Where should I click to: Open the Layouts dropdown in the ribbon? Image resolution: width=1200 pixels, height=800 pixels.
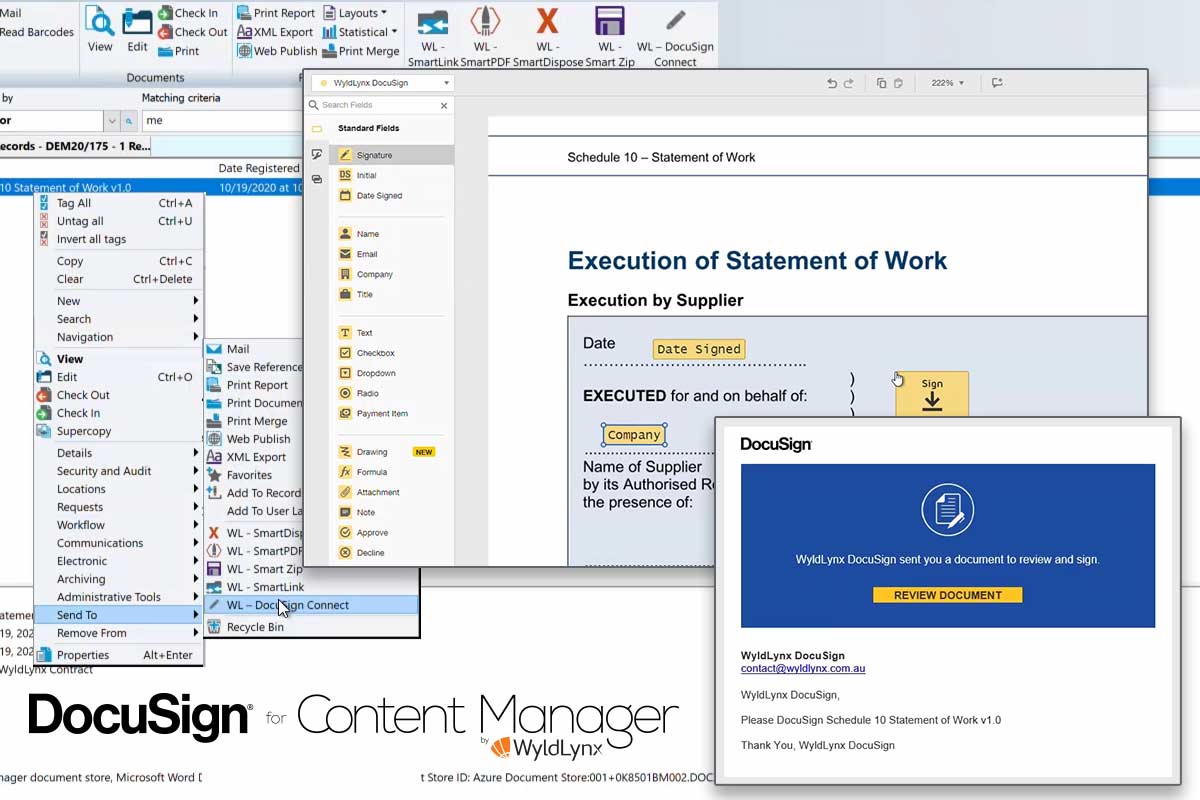pyautogui.click(x=355, y=13)
